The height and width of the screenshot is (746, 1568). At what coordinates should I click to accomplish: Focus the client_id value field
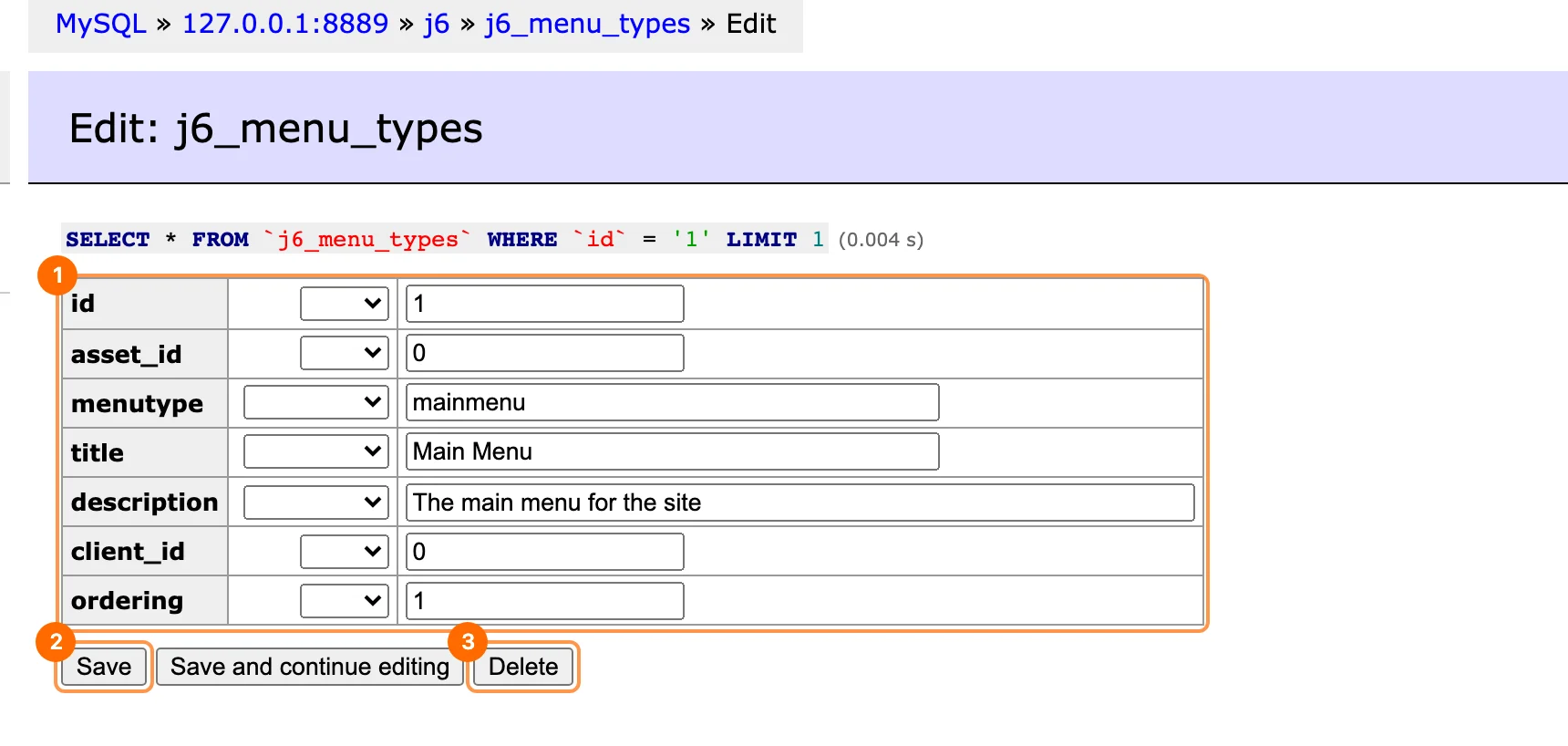(545, 552)
